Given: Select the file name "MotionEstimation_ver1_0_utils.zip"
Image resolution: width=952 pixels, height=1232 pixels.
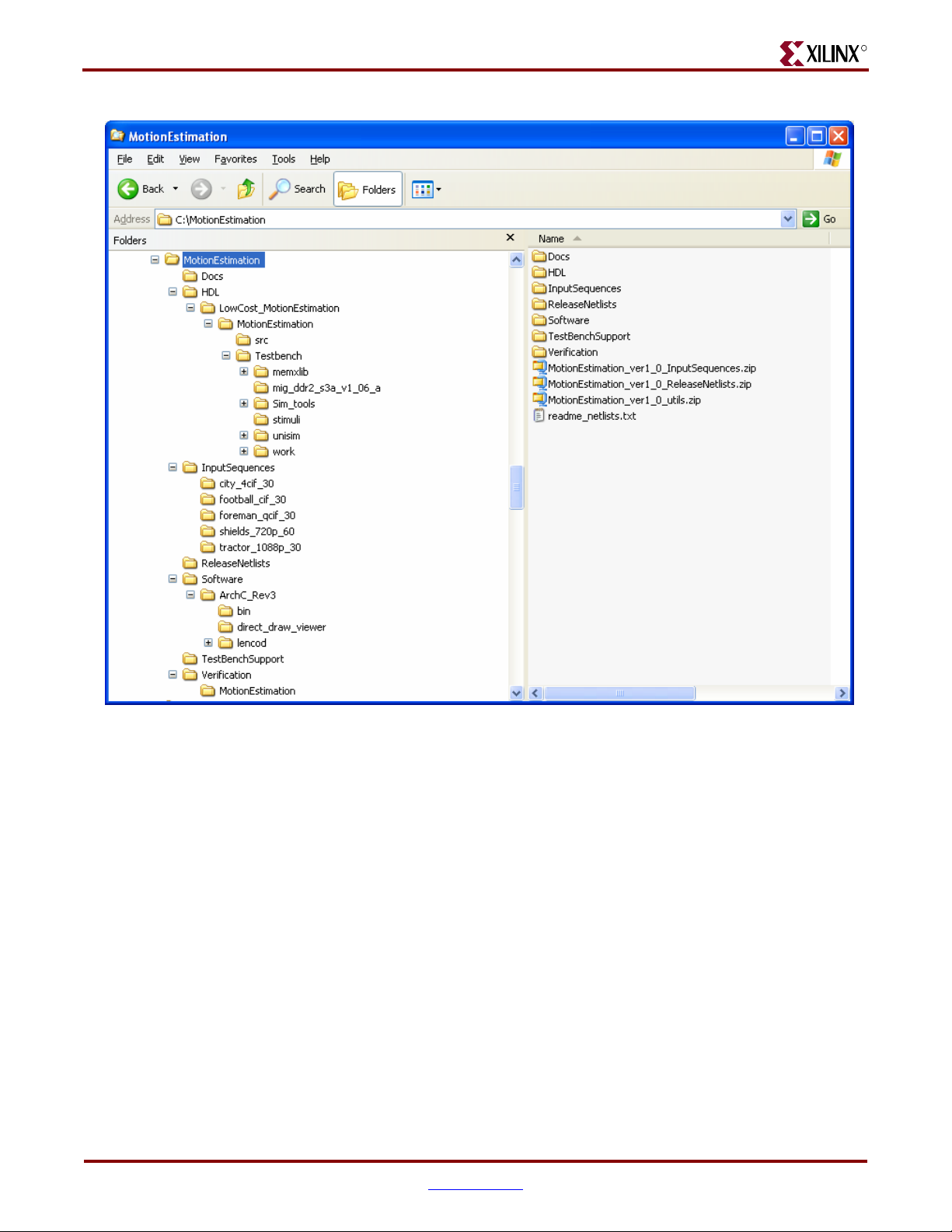Looking at the screenshot, I should (624, 400).
